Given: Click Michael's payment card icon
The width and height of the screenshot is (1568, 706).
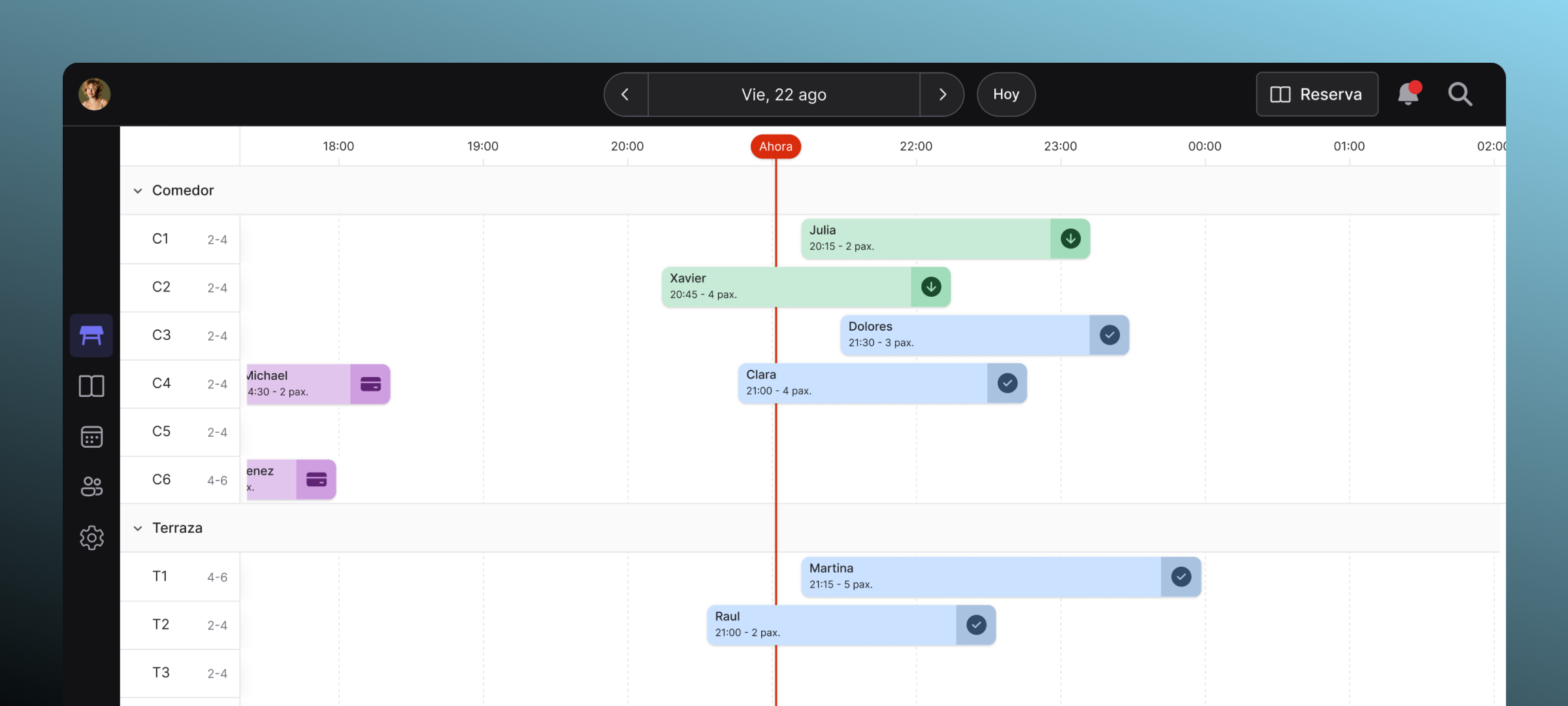Looking at the screenshot, I should pos(370,384).
